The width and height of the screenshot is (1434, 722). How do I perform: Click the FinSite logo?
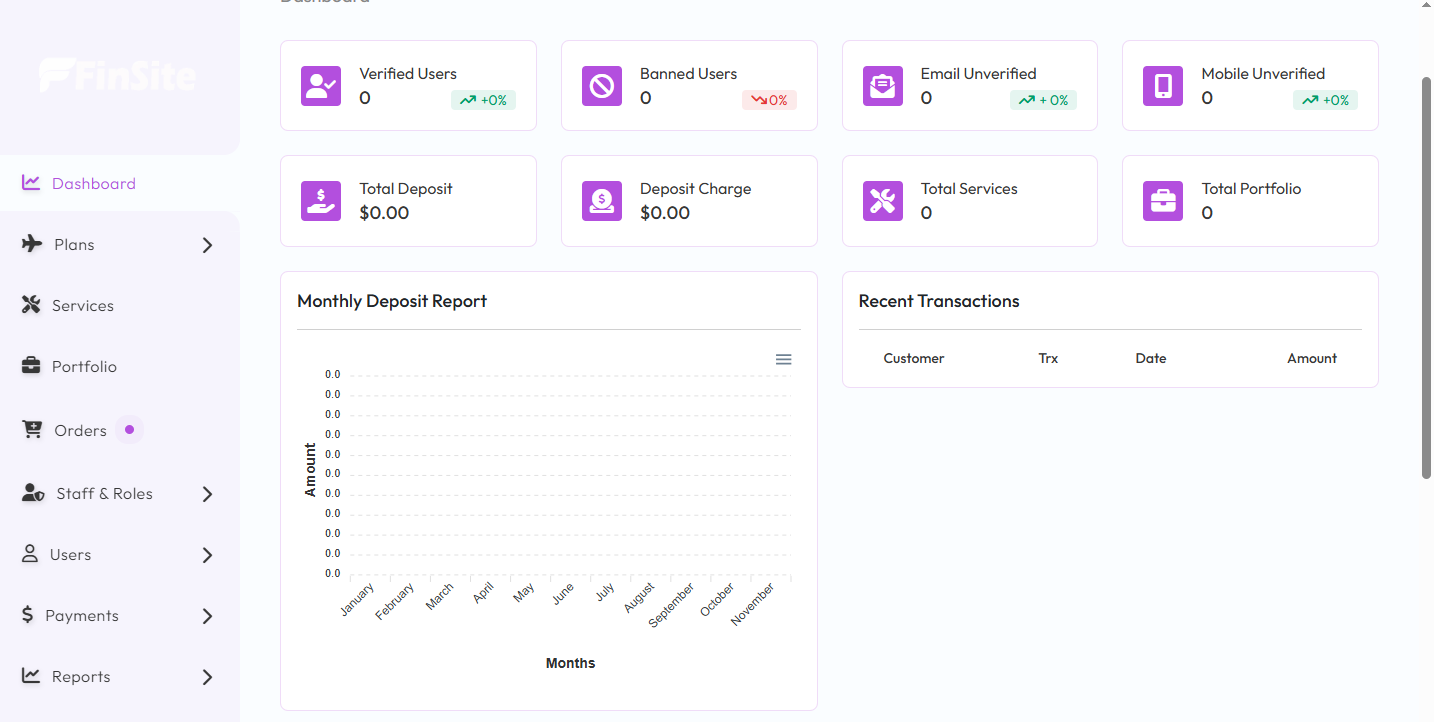click(x=118, y=76)
